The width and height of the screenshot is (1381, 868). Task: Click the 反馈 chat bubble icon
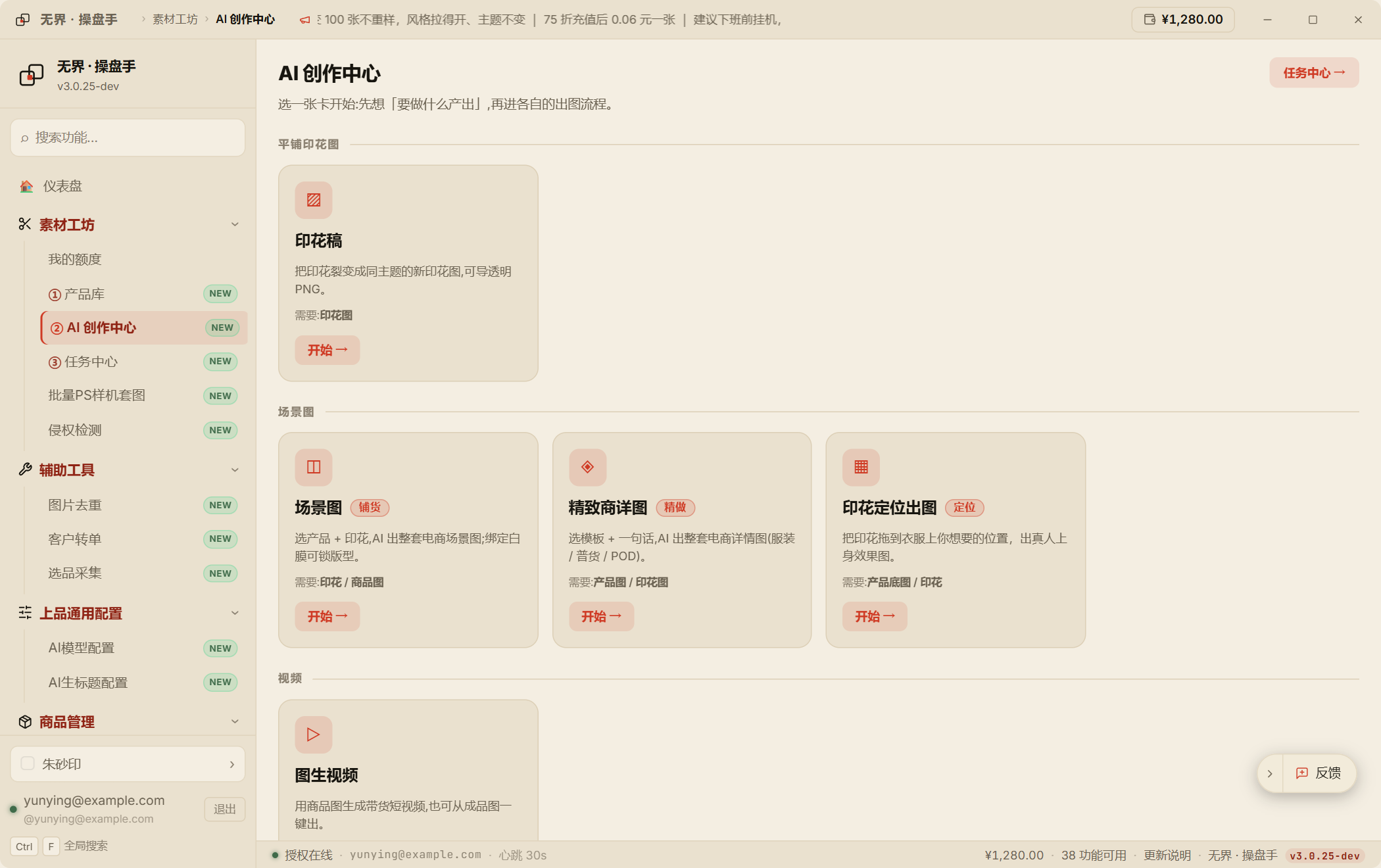point(1301,773)
